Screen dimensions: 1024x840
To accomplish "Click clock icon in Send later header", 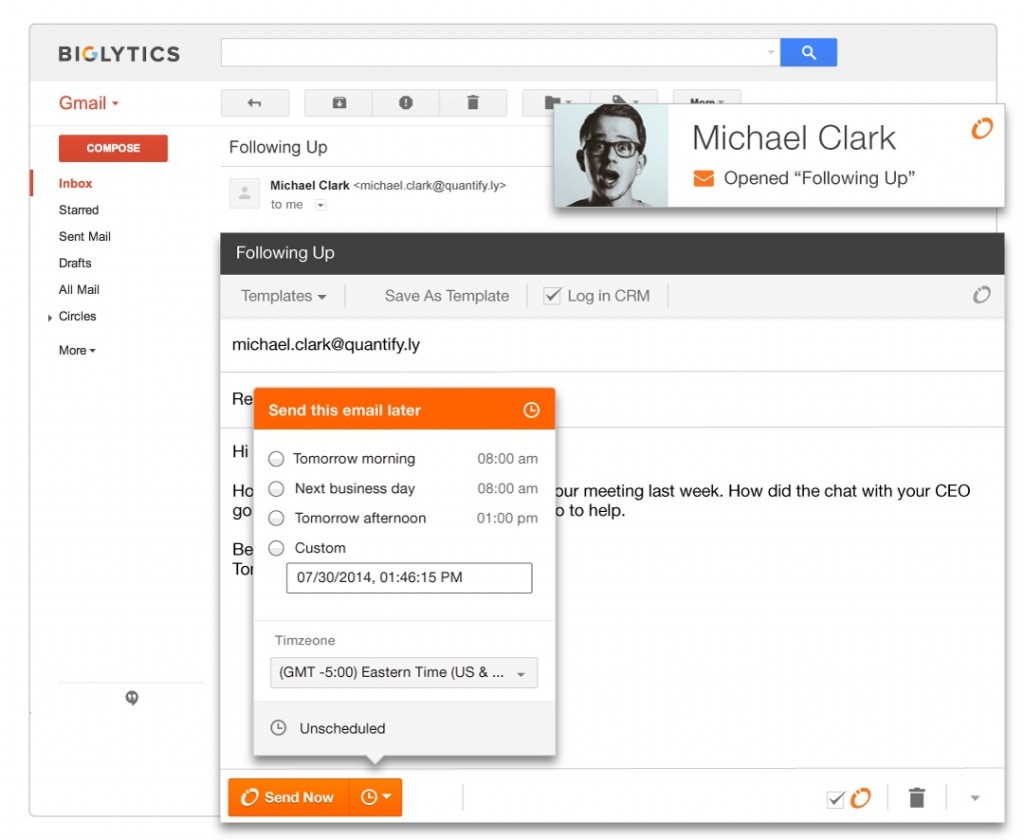I will point(531,411).
